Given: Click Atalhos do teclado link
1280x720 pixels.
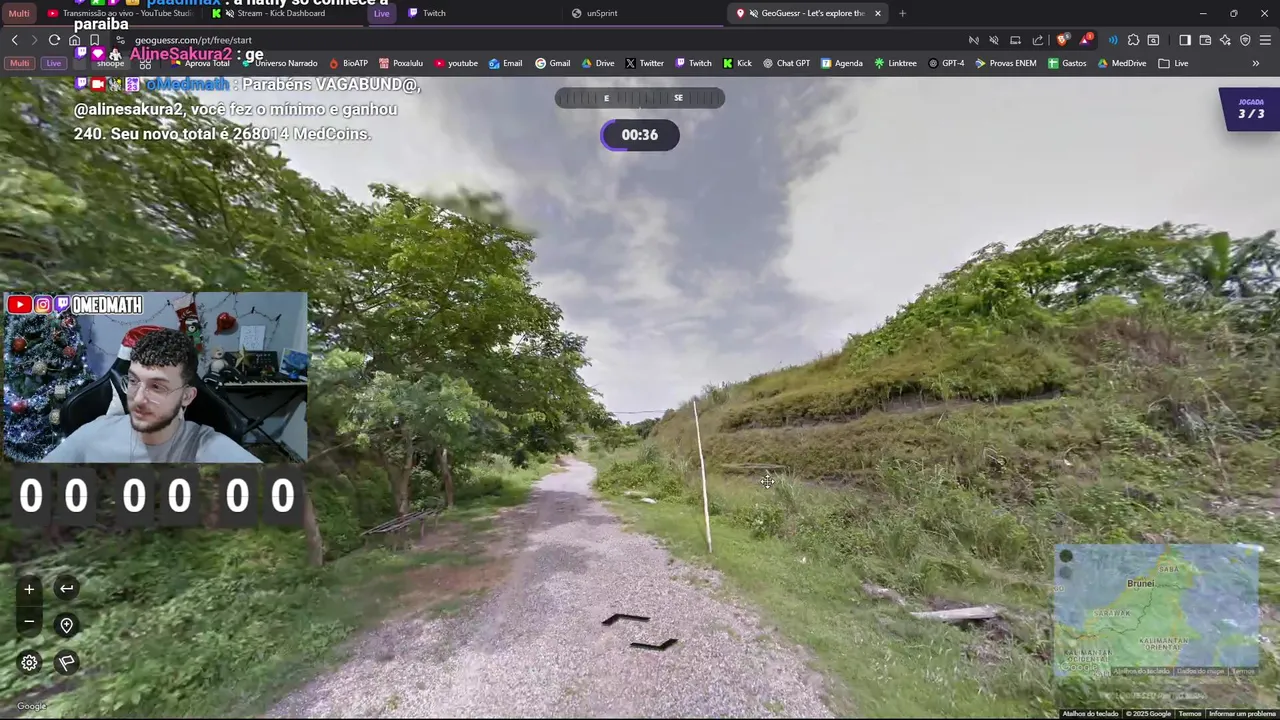Looking at the screenshot, I should [x=1090, y=713].
